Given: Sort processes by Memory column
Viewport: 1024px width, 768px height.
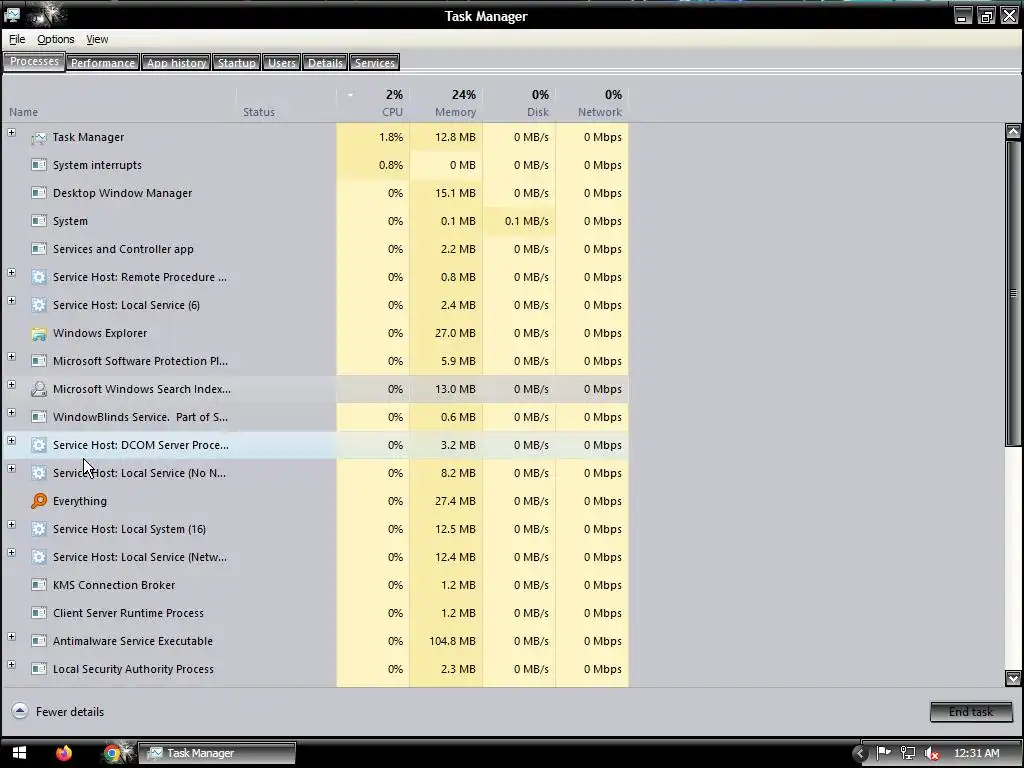Looking at the screenshot, I should click(447, 103).
